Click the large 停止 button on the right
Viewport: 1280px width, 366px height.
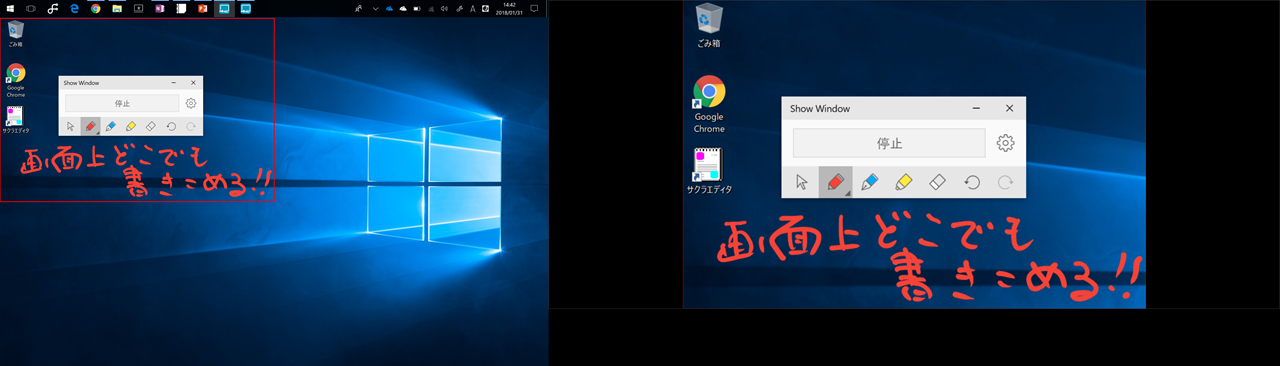point(889,143)
